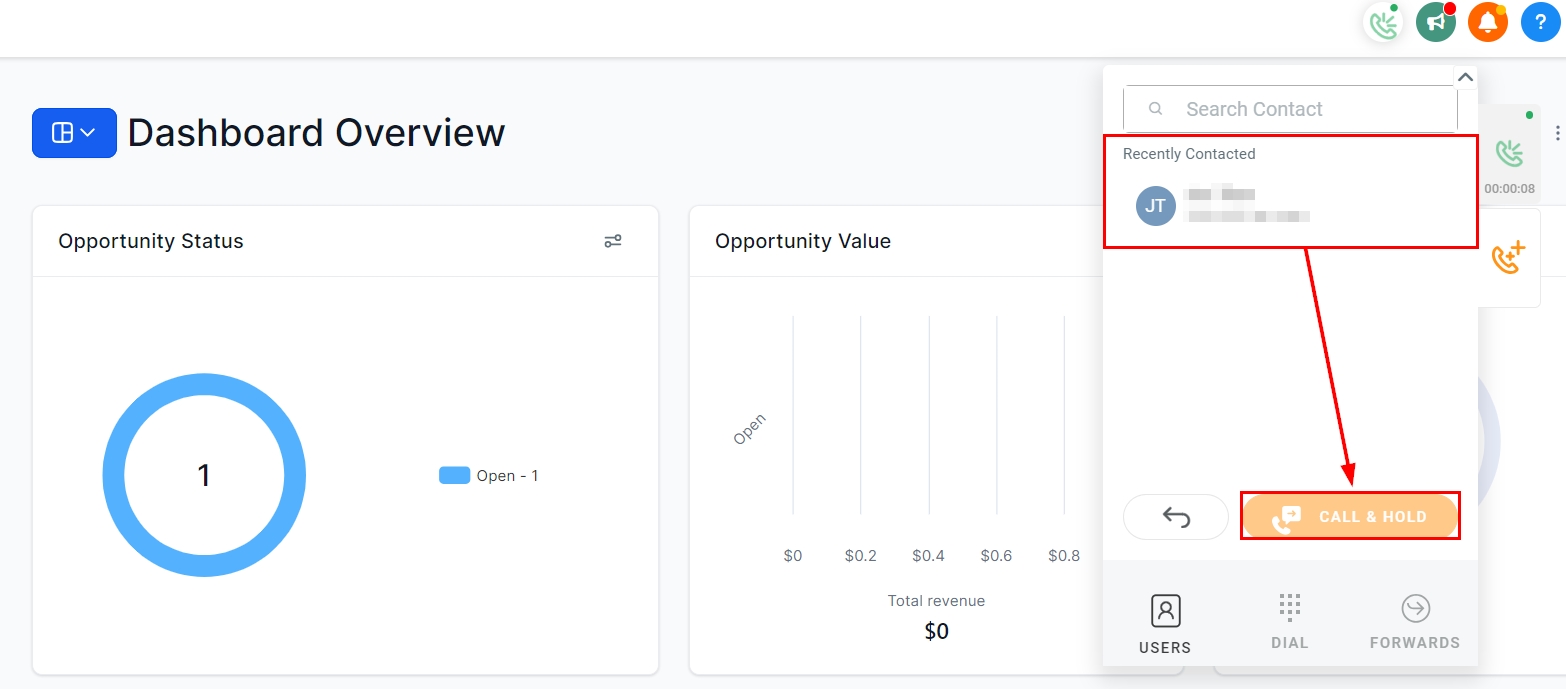Click the active call timer icon
This screenshot has height=689, width=1566.
click(x=1509, y=155)
